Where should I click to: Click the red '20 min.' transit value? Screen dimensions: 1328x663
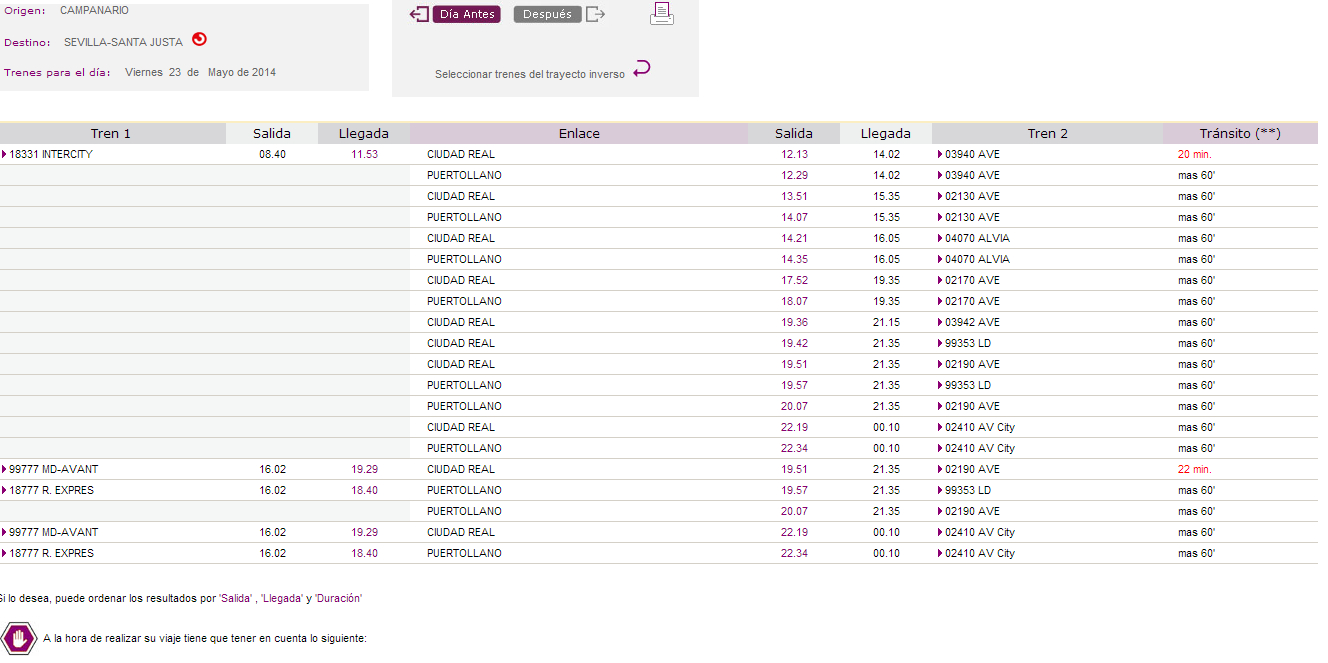click(x=1194, y=154)
